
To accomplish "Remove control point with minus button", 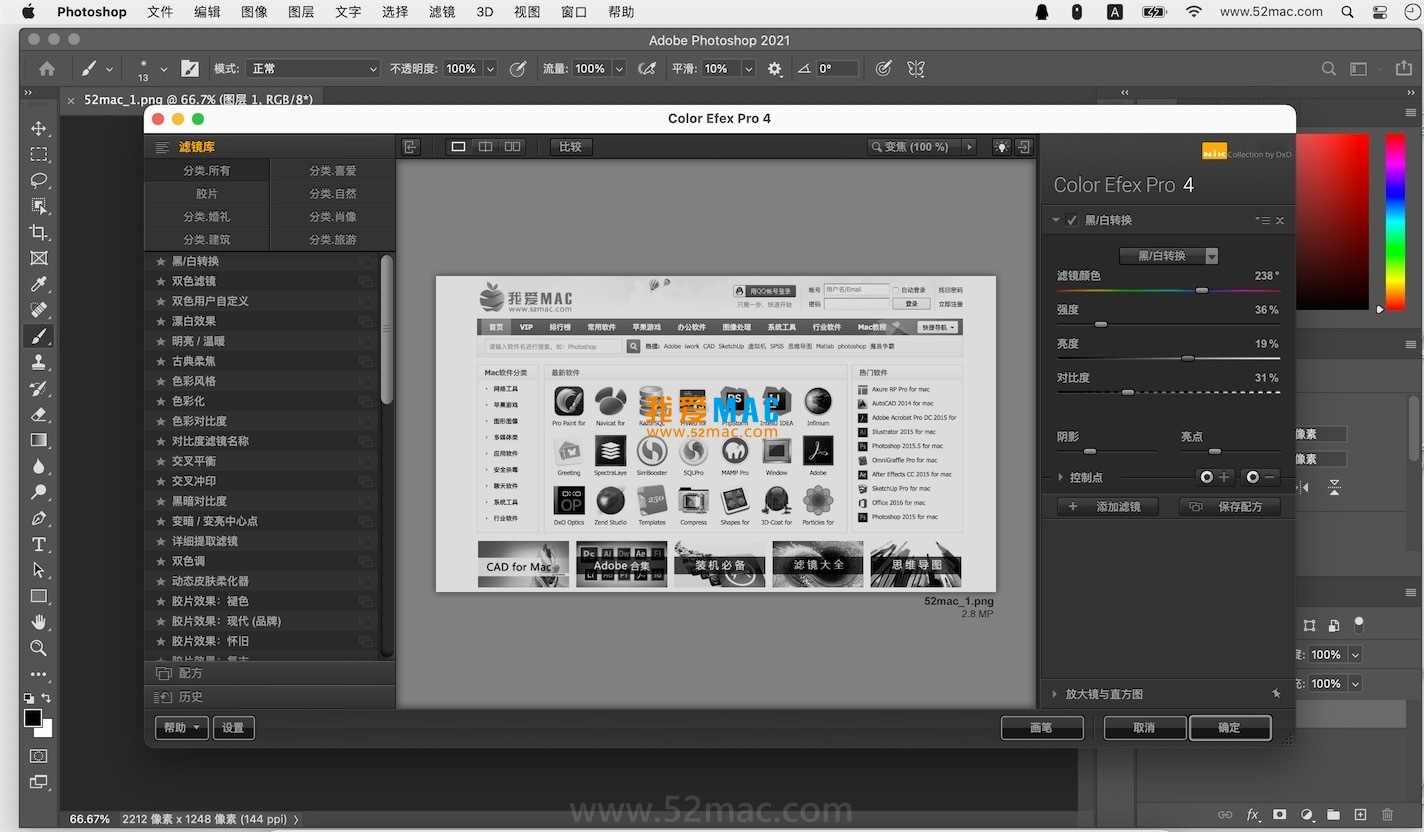I will click(1261, 477).
